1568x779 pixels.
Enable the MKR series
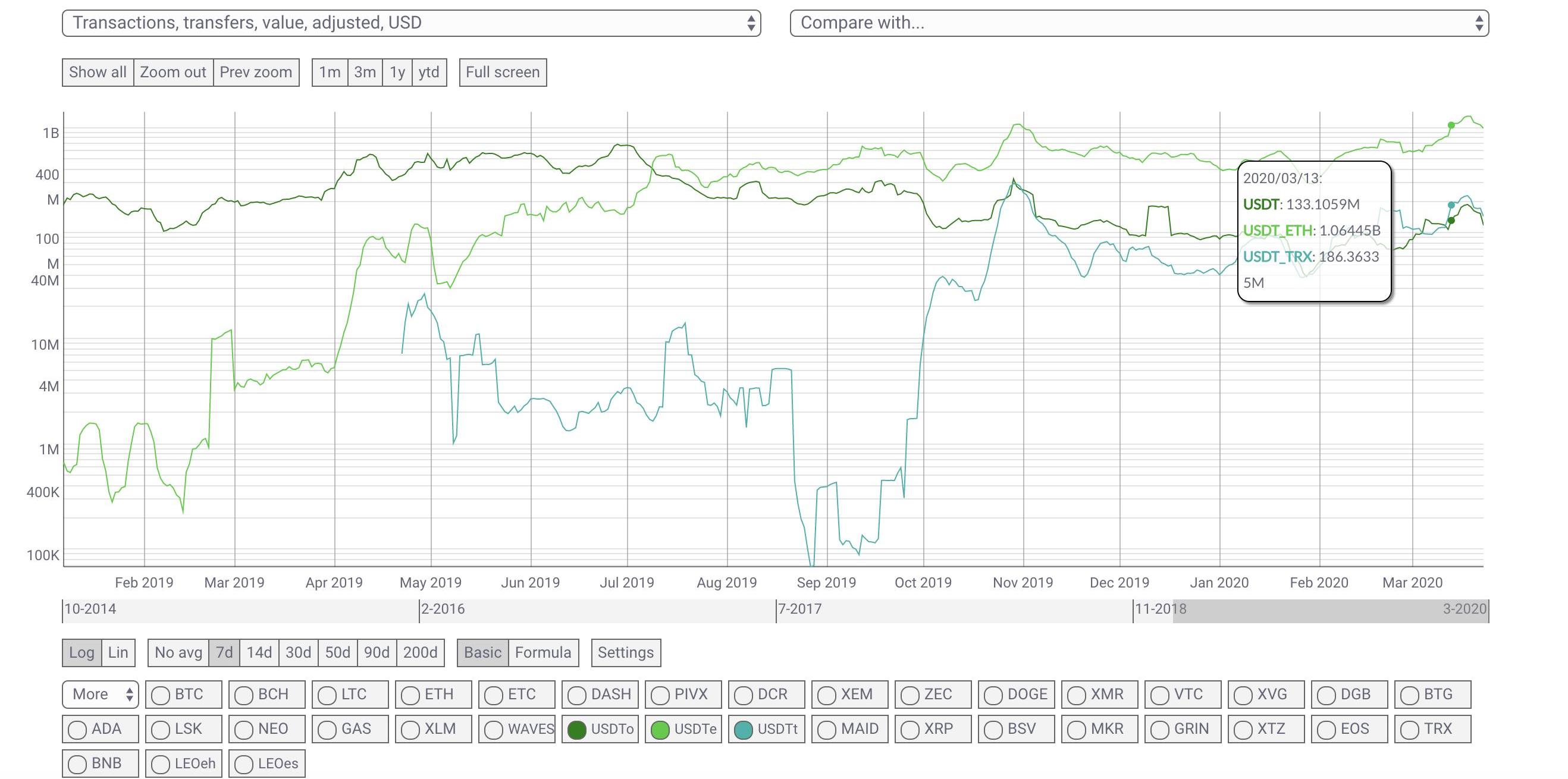tap(1100, 729)
